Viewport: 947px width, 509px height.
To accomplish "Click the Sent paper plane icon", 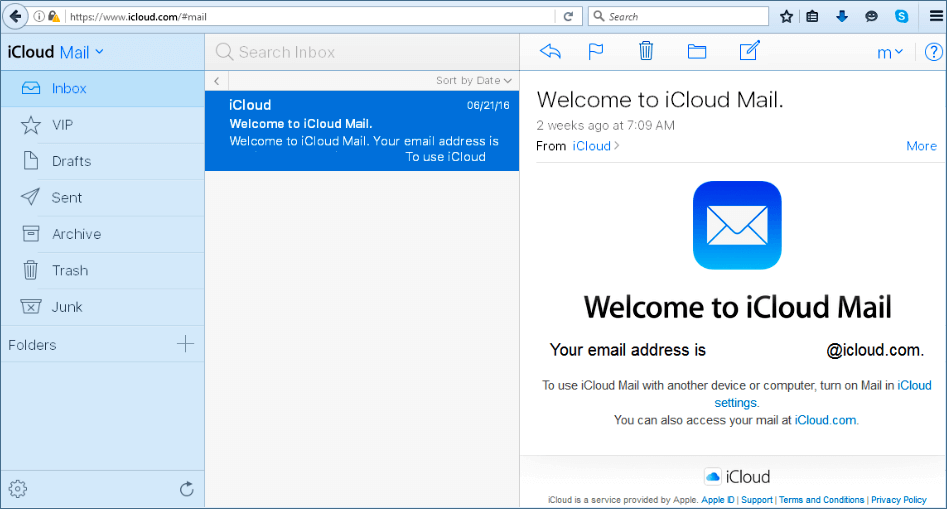I will click(x=30, y=197).
